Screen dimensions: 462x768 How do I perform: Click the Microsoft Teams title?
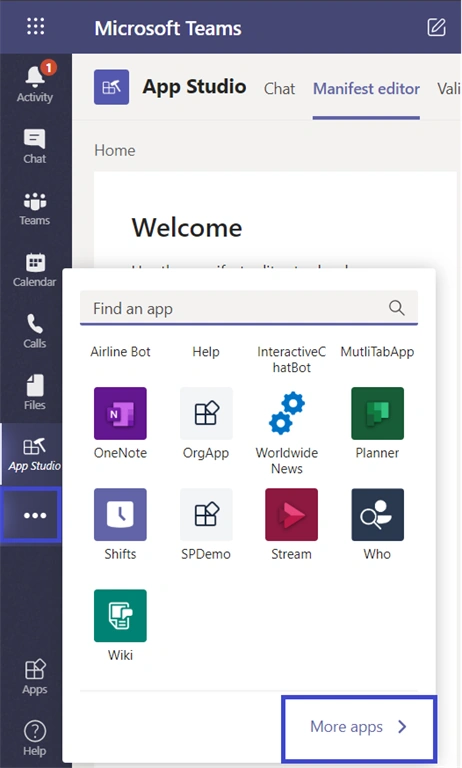tap(168, 28)
